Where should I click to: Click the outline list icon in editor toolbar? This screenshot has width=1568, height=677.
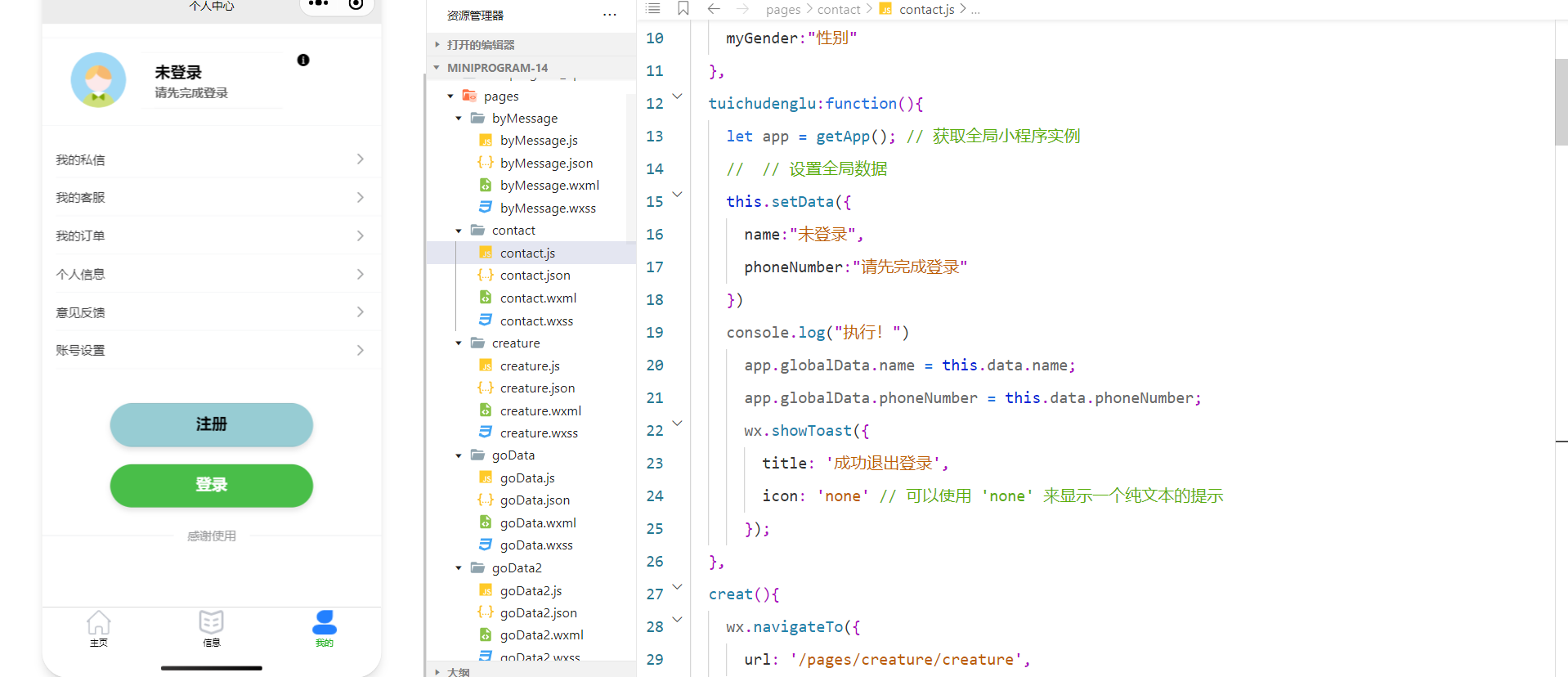pos(652,8)
